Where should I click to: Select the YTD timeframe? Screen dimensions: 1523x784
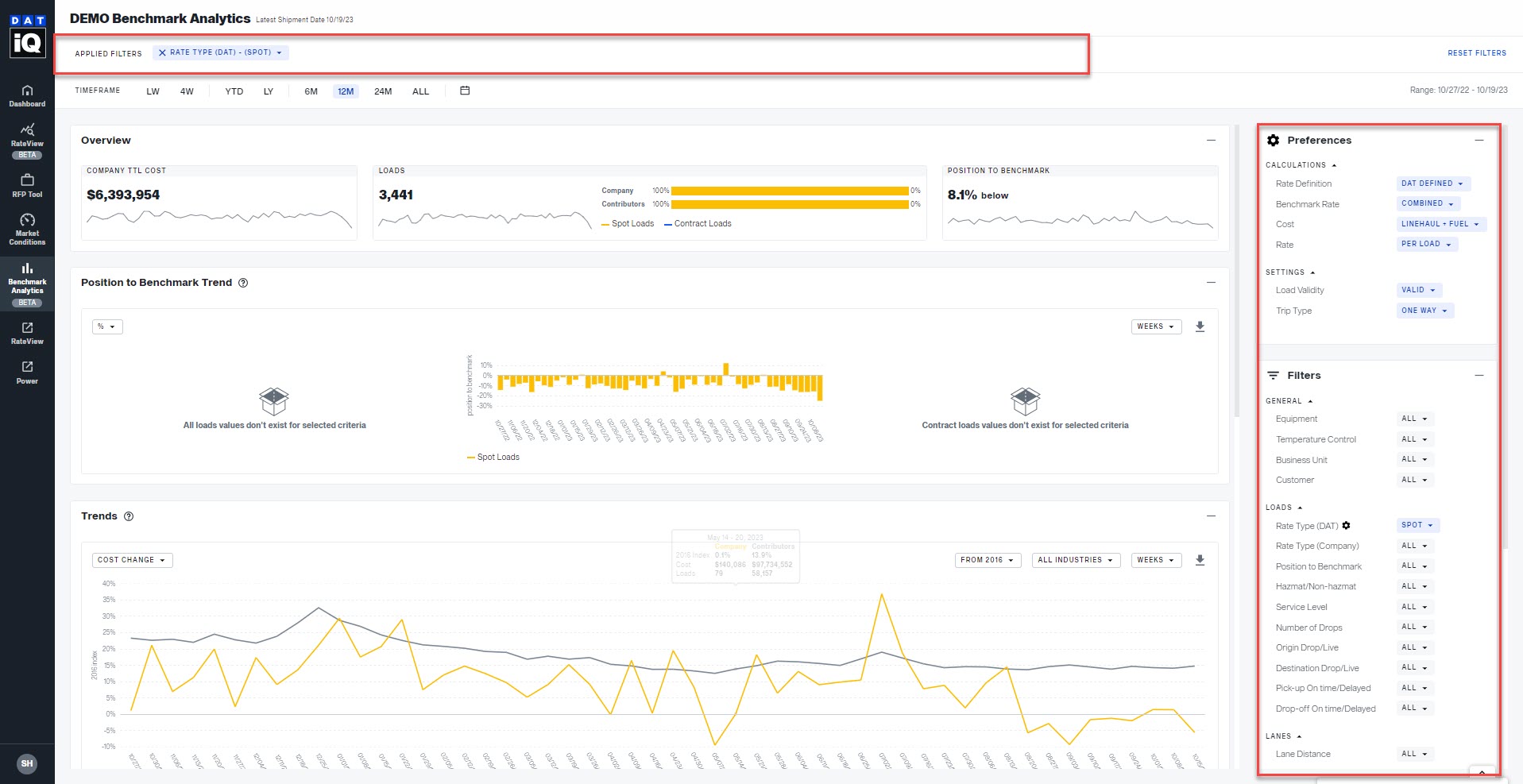pos(234,91)
